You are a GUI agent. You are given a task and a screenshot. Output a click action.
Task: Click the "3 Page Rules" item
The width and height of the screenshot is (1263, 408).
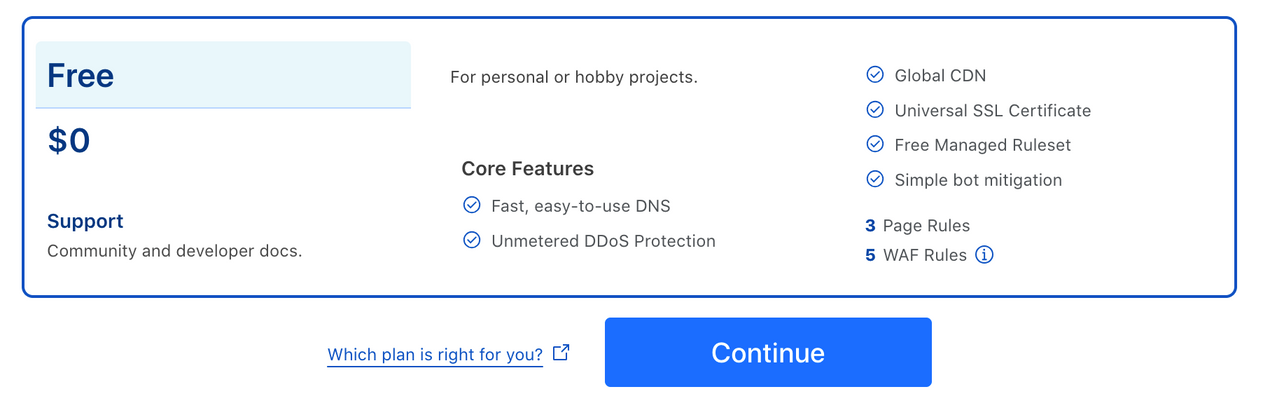917,226
